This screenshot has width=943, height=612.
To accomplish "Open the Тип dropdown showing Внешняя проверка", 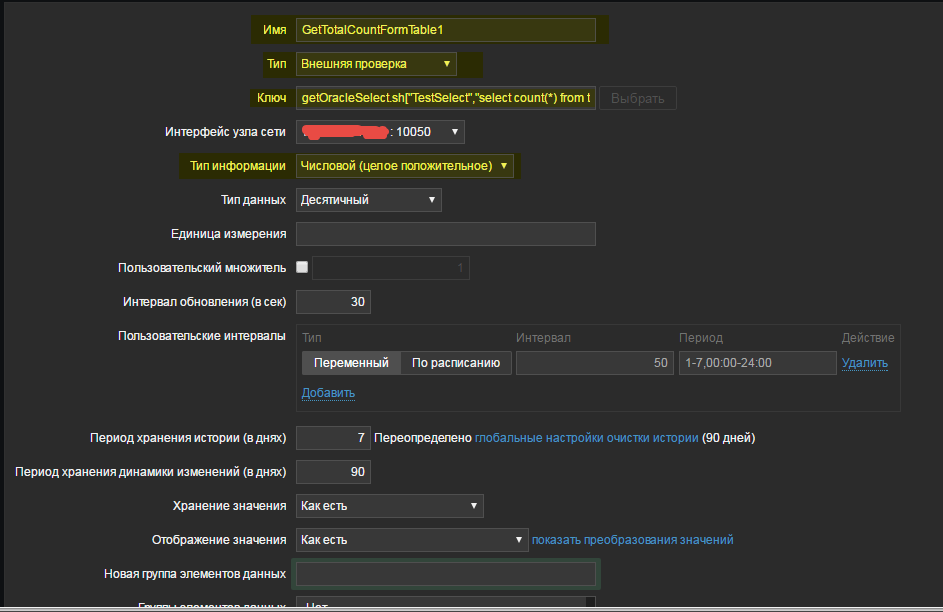I will (x=376, y=64).
